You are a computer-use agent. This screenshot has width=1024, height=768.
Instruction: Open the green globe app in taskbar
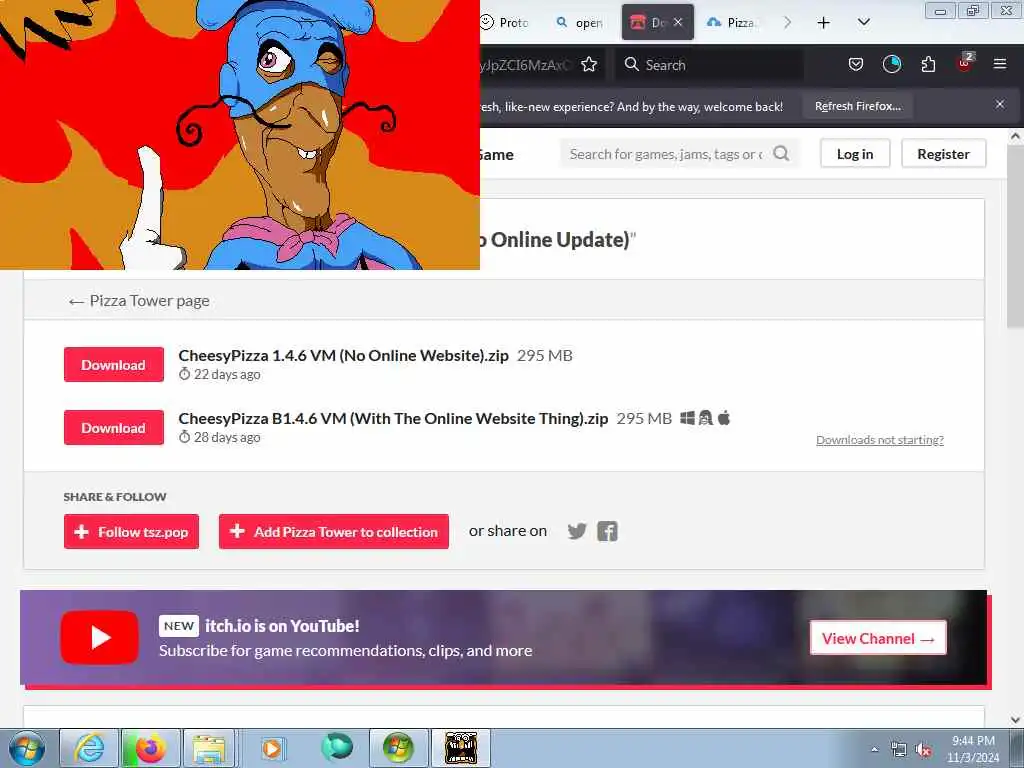337,747
